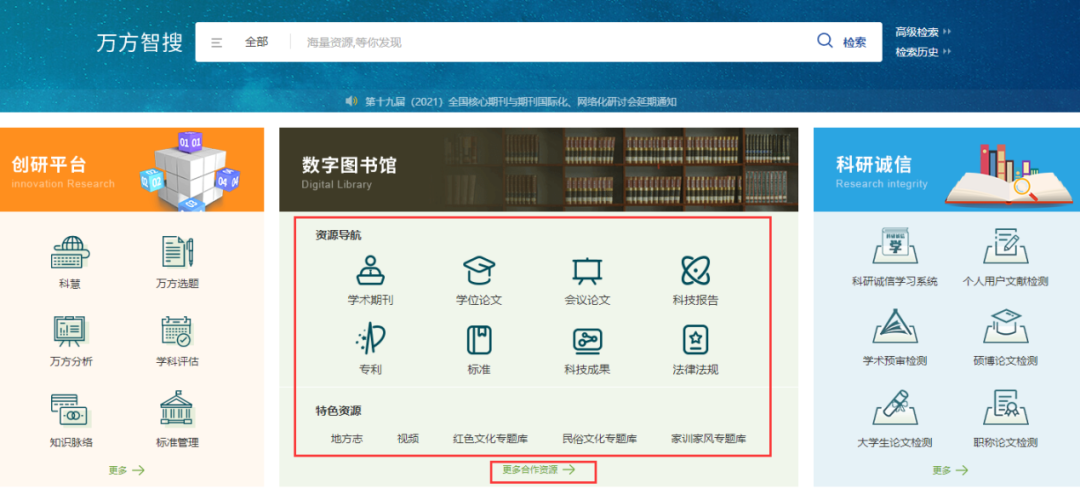Open the 标准 book icon
The width and height of the screenshot is (1080, 489).
[479, 340]
